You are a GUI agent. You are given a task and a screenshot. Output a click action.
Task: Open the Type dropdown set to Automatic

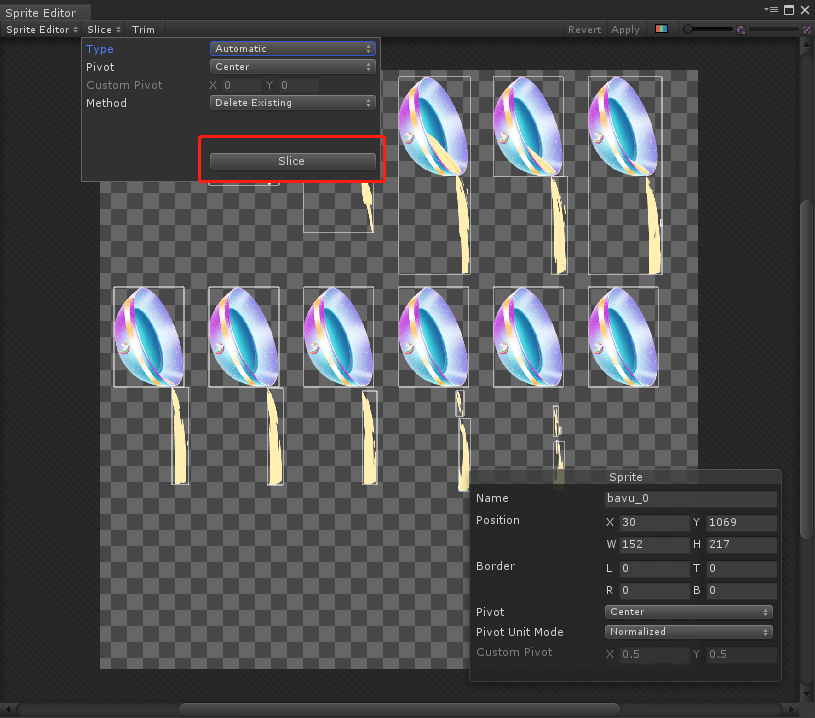(x=292, y=48)
